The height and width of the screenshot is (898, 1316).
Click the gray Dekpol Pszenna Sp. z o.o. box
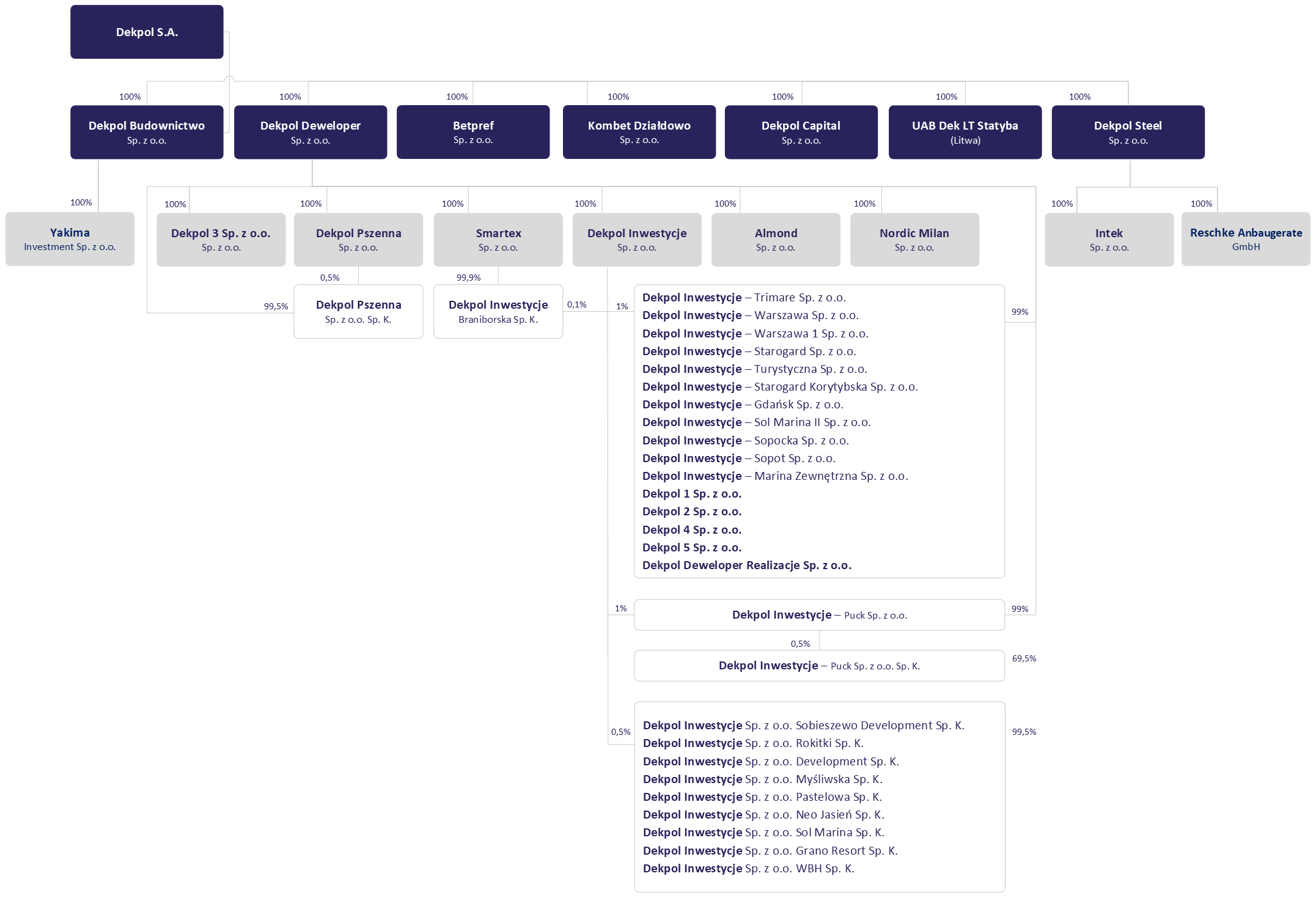pos(358,240)
